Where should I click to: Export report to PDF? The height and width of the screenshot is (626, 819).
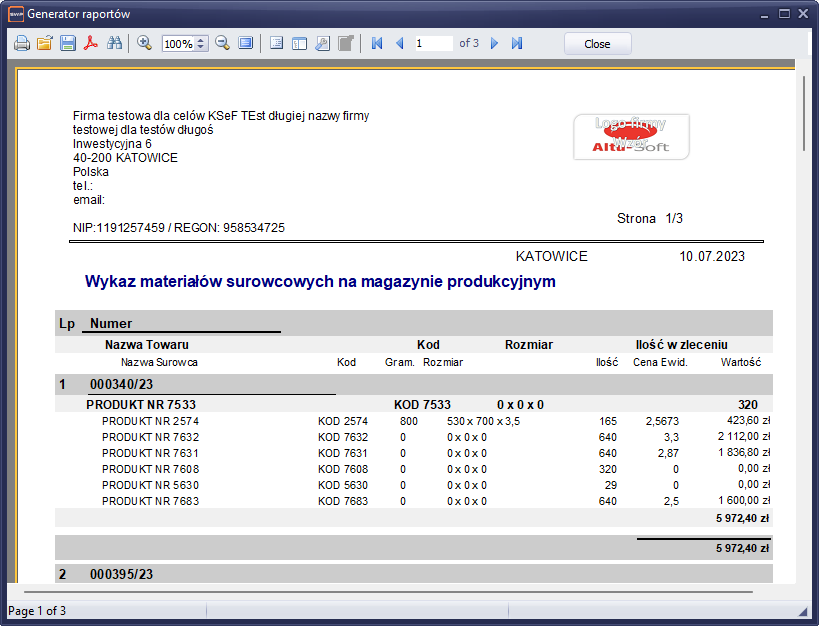(90, 44)
